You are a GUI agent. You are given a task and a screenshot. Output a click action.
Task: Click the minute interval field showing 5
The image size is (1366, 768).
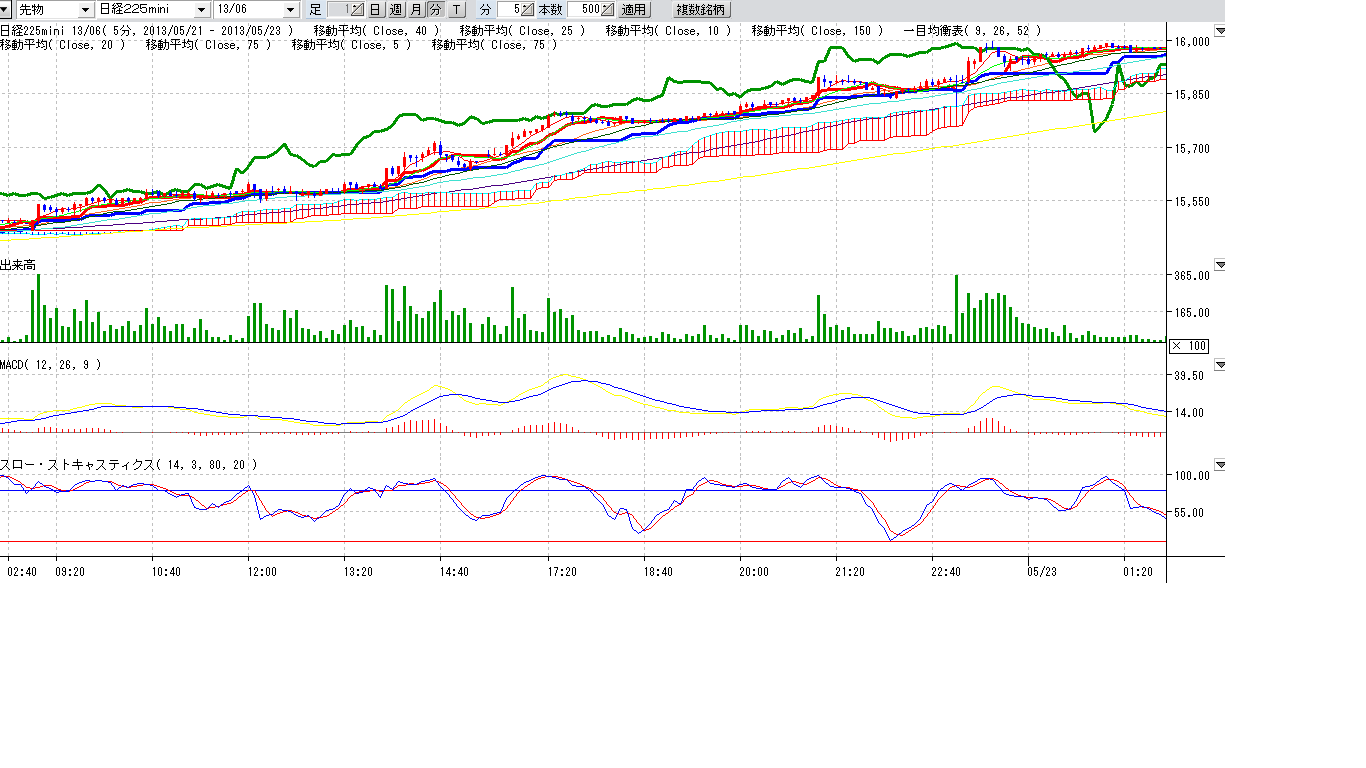(x=510, y=10)
